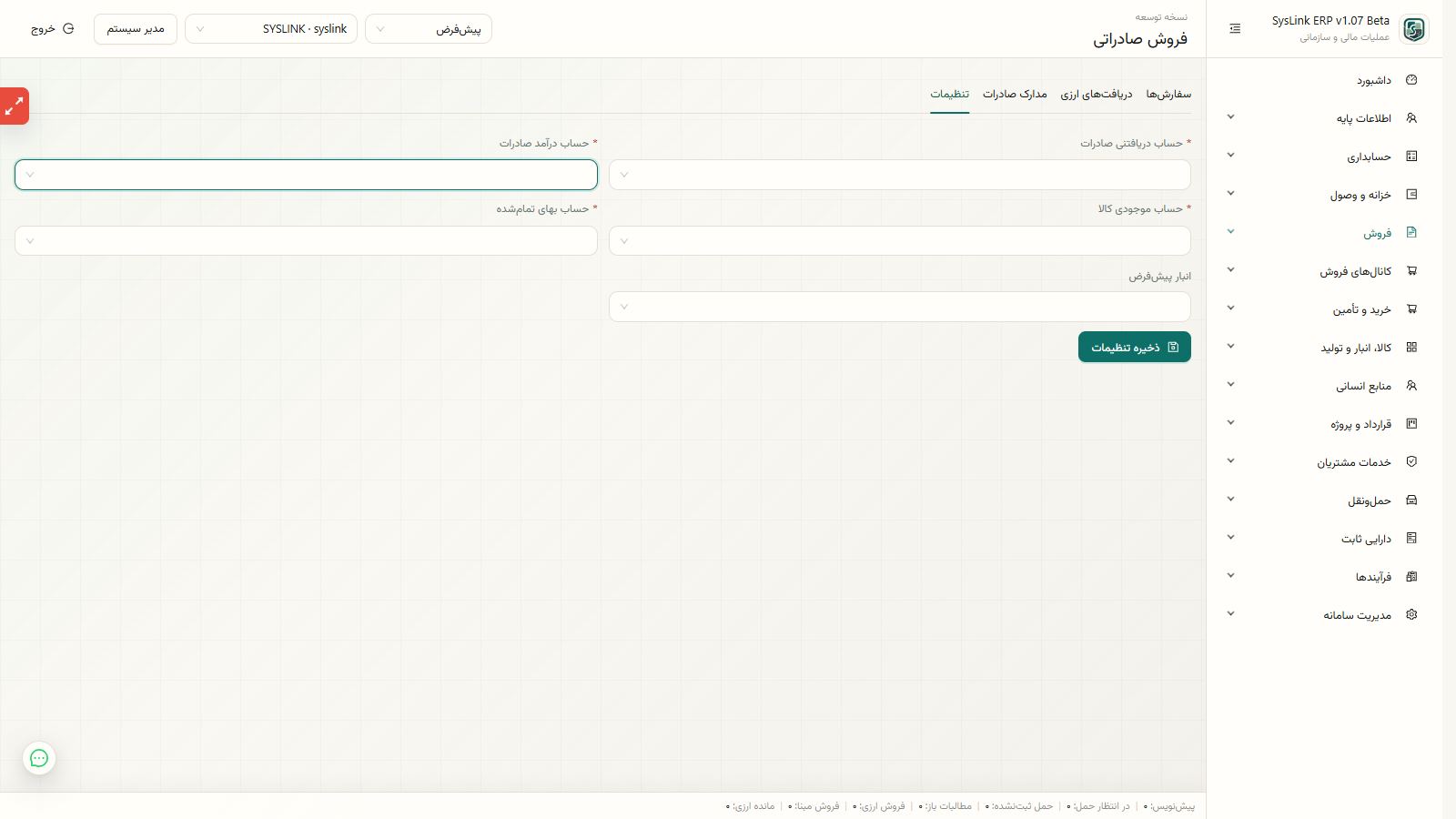Click the مدیر سیستم user button
1456x819 pixels.
pyautogui.click(x=136, y=29)
